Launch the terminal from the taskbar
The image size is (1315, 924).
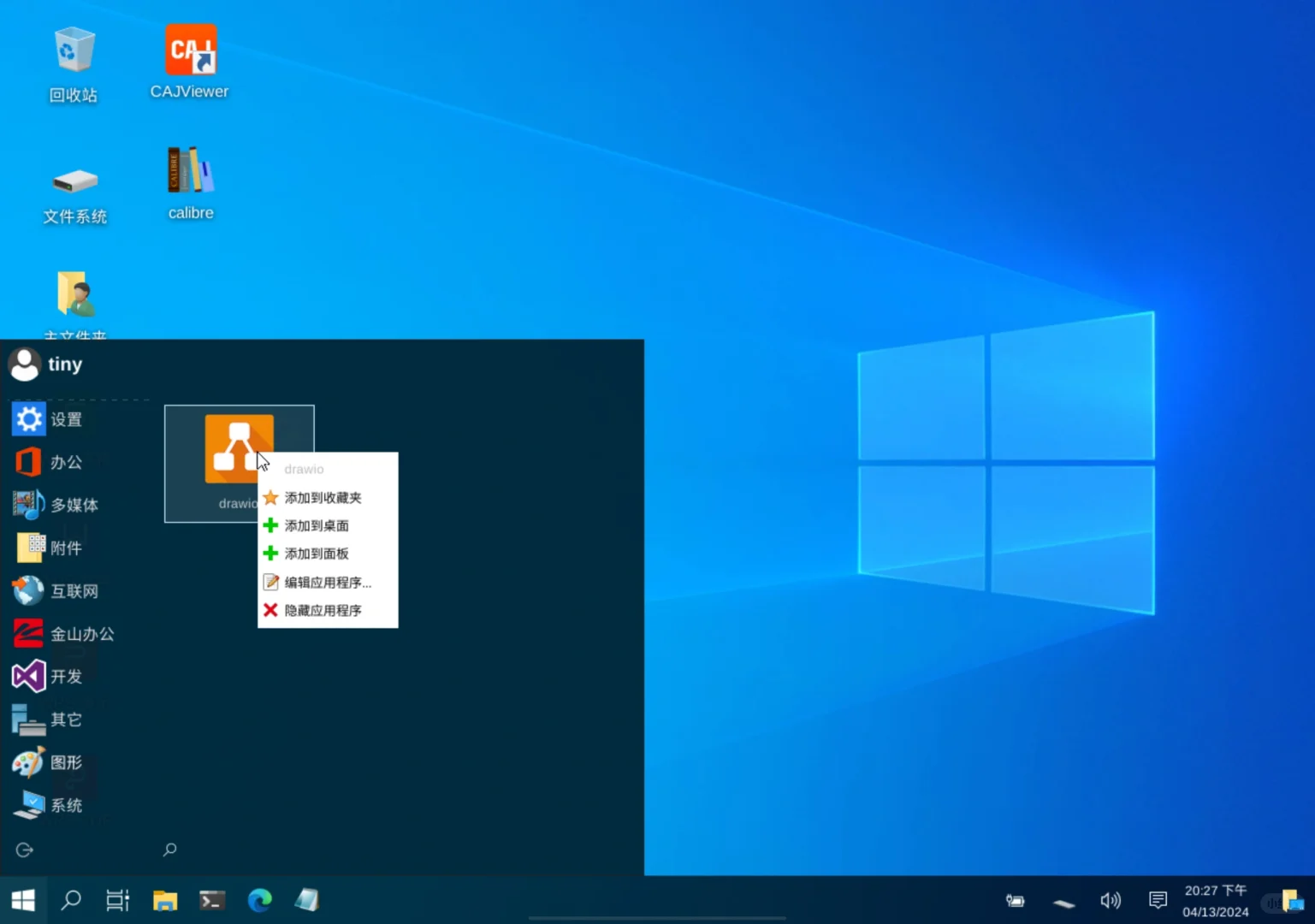click(212, 900)
